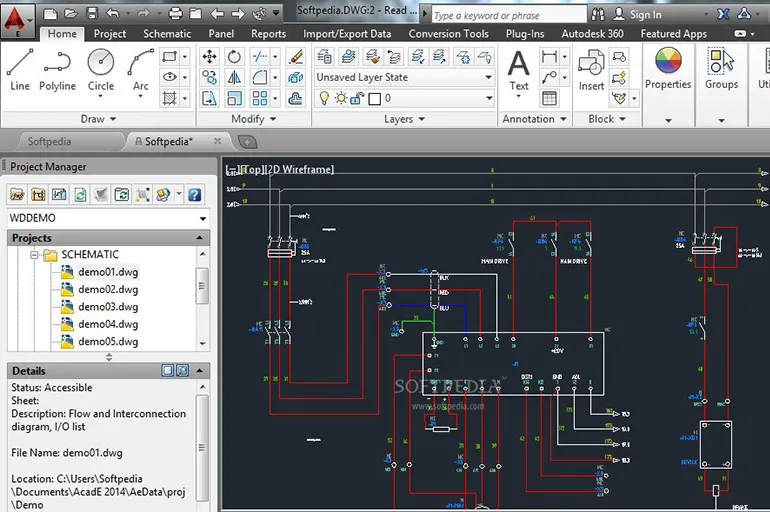The height and width of the screenshot is (512, 770).
Task: Toggle ribbon minimize button
Action: tap(740, 34)
